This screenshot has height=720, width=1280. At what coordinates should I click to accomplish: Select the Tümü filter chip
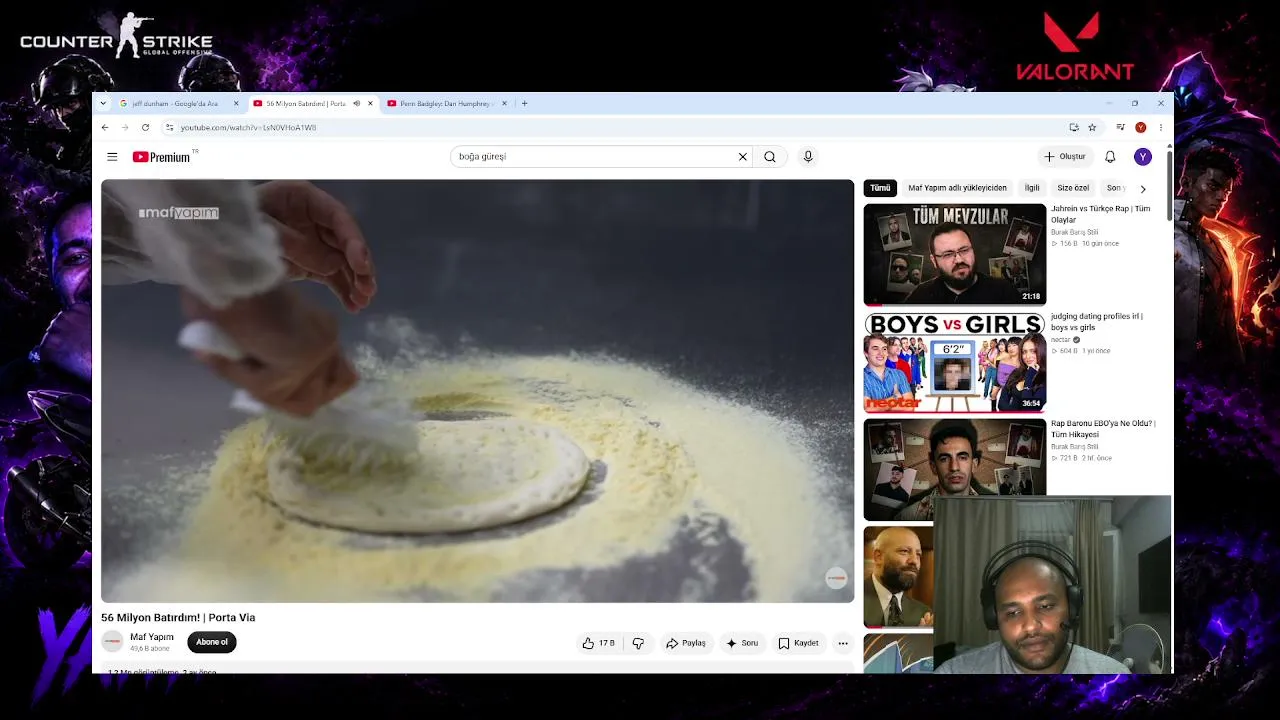[880, 188]
